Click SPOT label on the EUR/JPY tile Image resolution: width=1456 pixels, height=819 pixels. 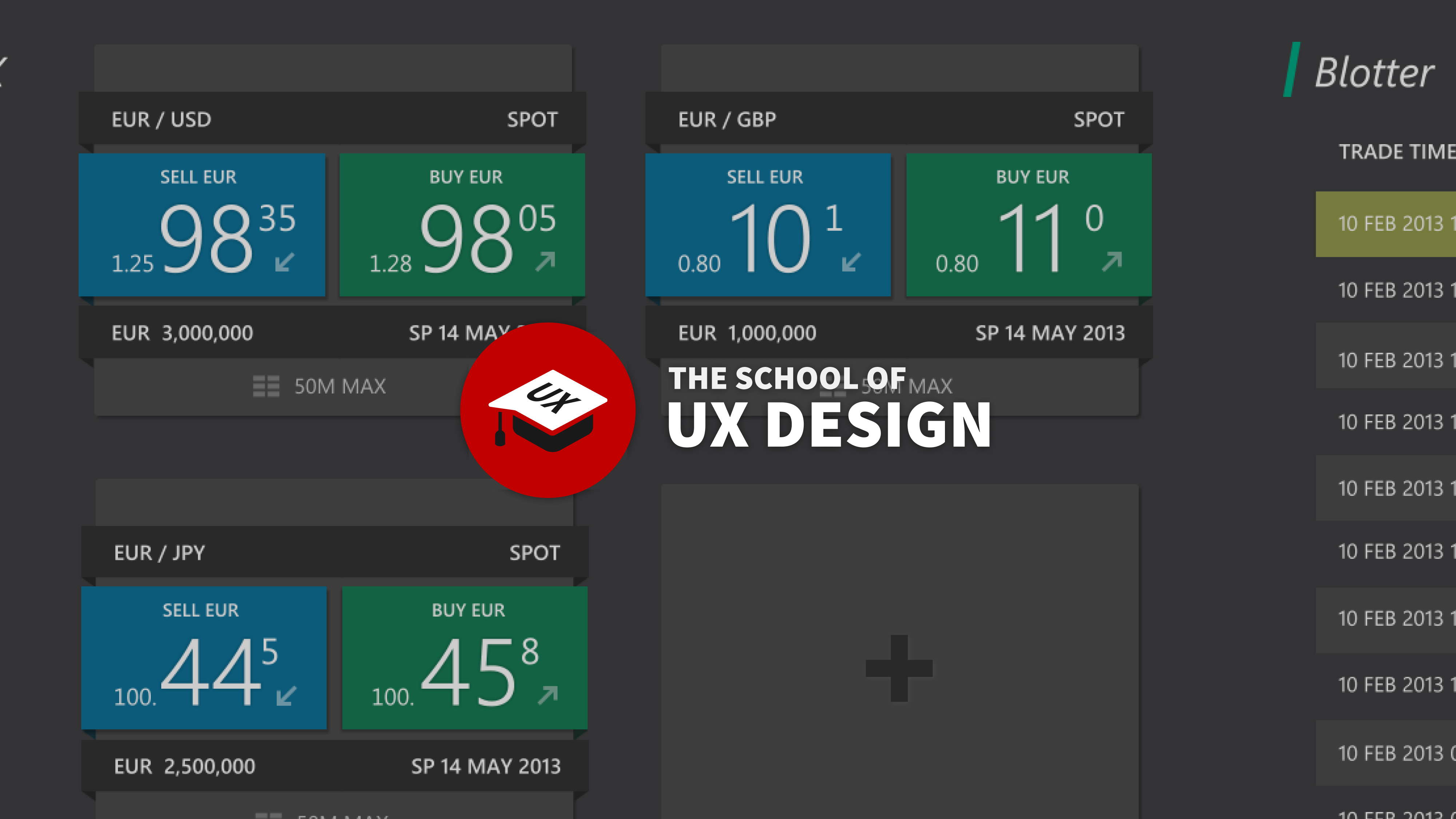(x=535, y=552)
